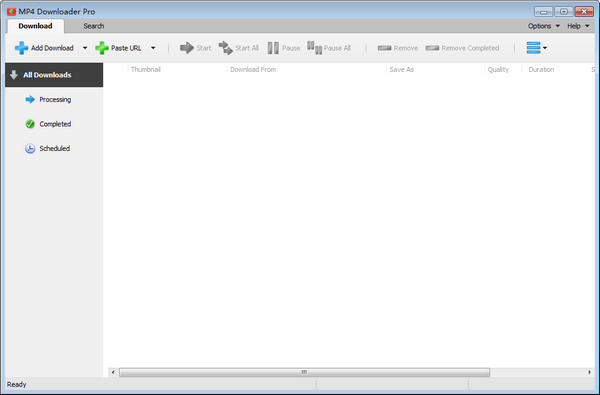The height and width of the screenshot is (395, 600).
Task: Expand the Add Download dropdown arrow
Action: [x=85, y=48]
